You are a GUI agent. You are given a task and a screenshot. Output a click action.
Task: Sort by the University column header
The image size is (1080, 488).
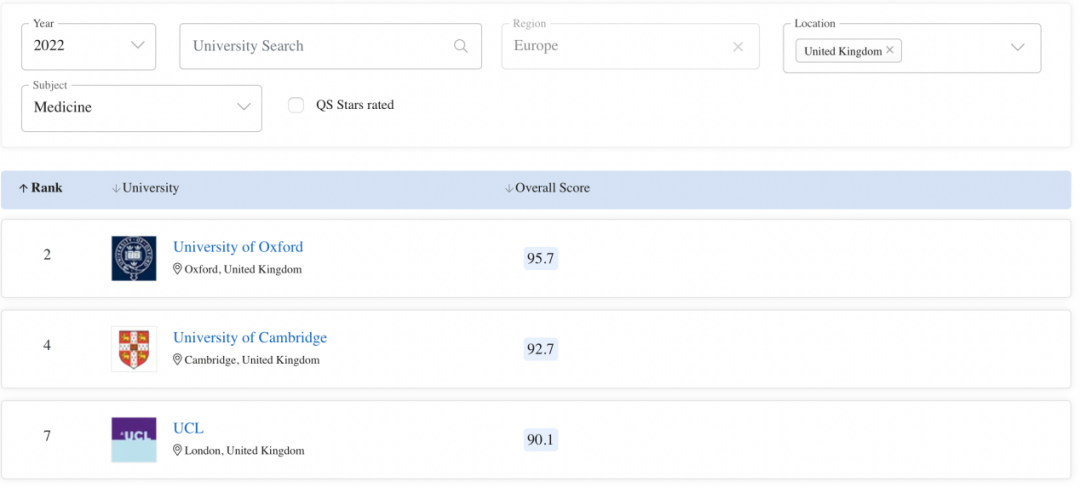click(x=145, y=188)
